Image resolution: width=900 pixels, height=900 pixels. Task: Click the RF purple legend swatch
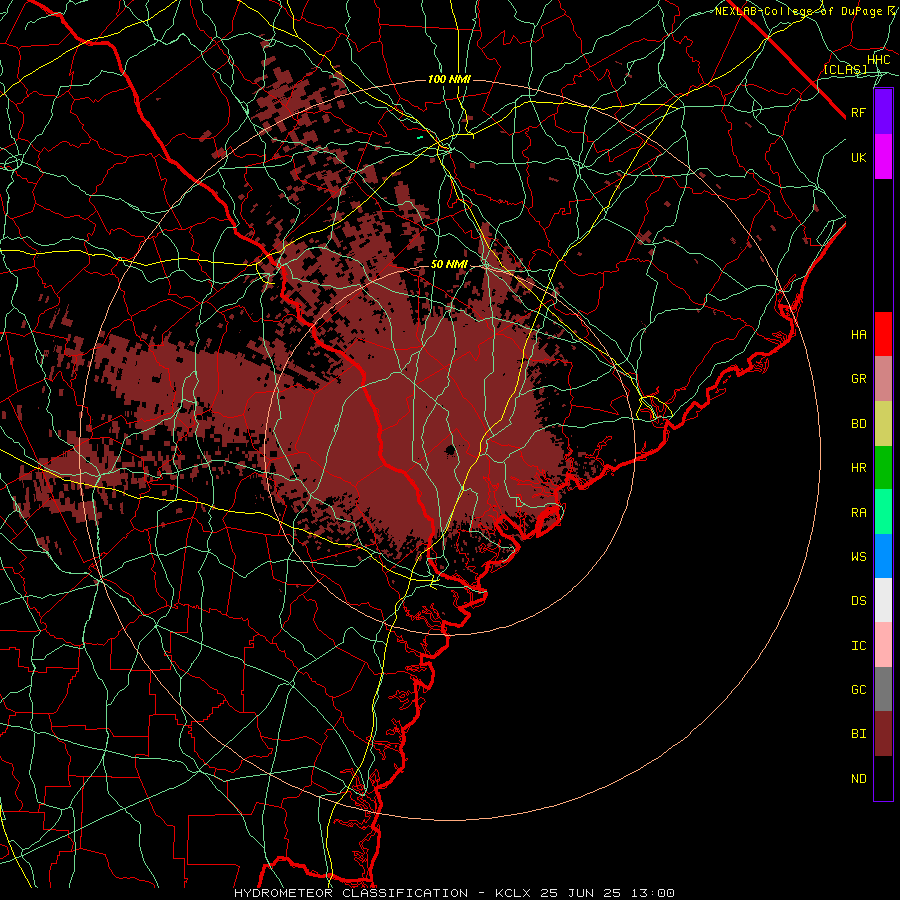click(883, 112)
